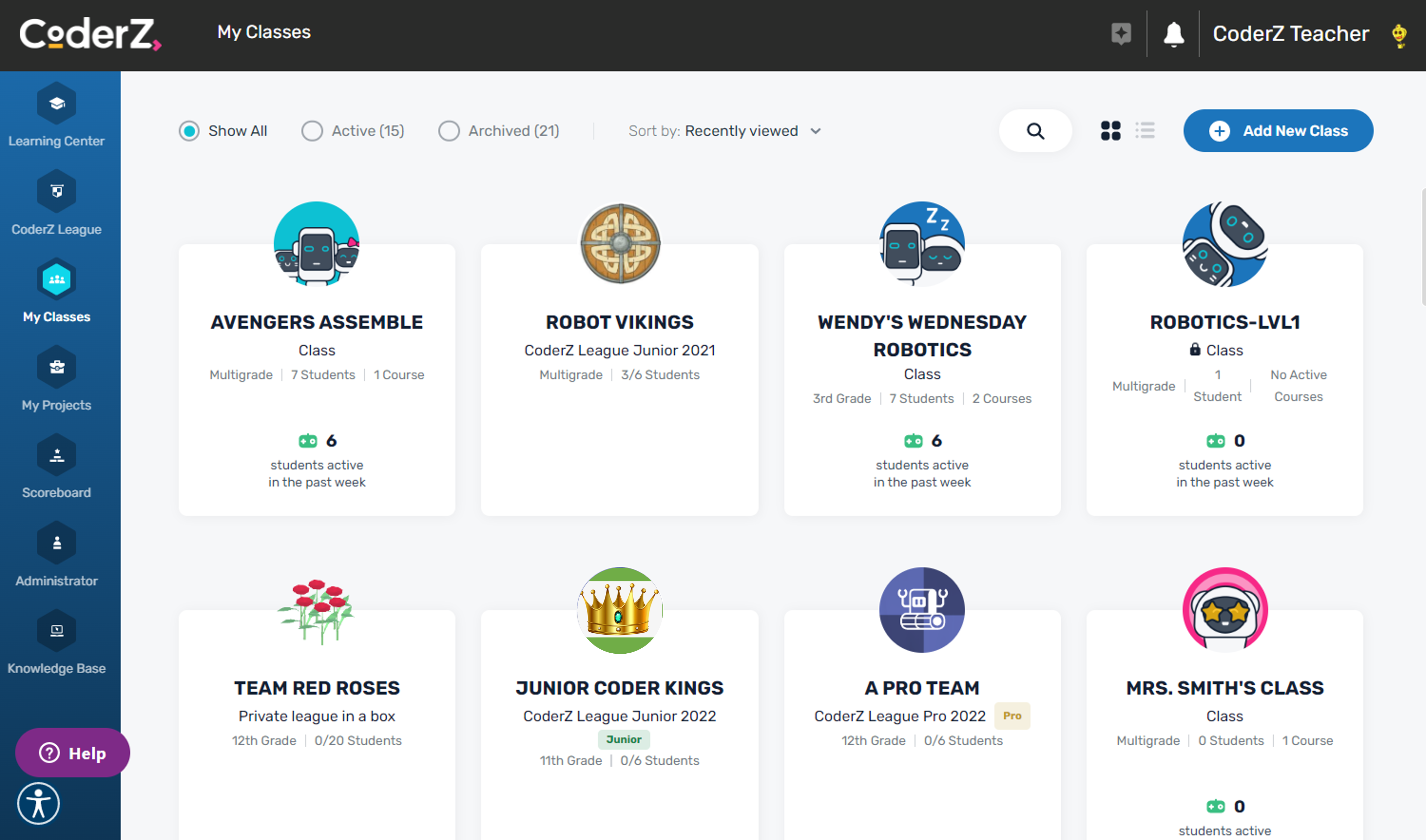Click the notifications bell icon
Image resolution: width=1426 pixels, height=840 pixels.
pos(1173,35)
